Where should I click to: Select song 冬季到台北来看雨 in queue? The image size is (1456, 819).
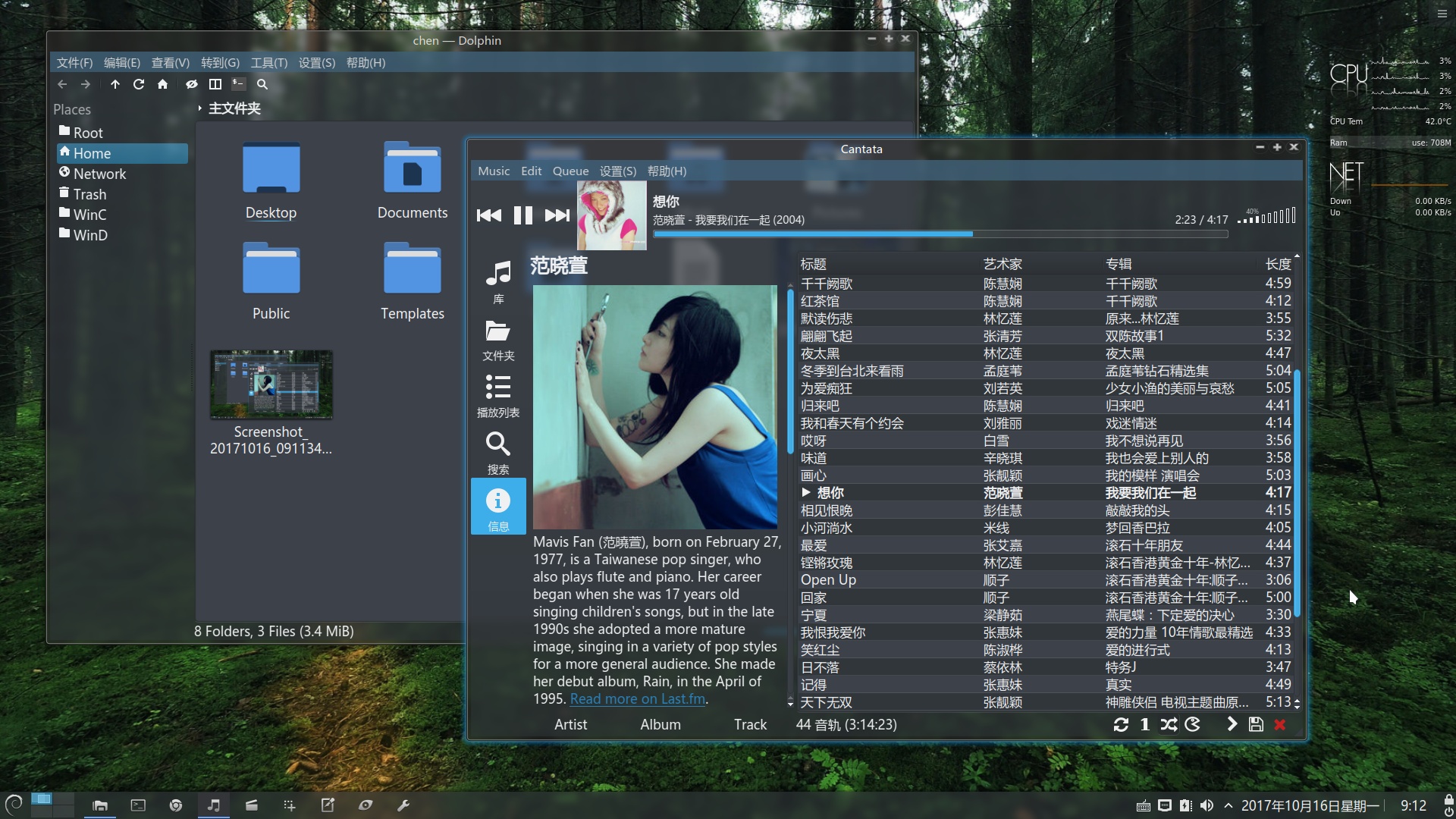pyautogui.click(x=1045, y=371)
